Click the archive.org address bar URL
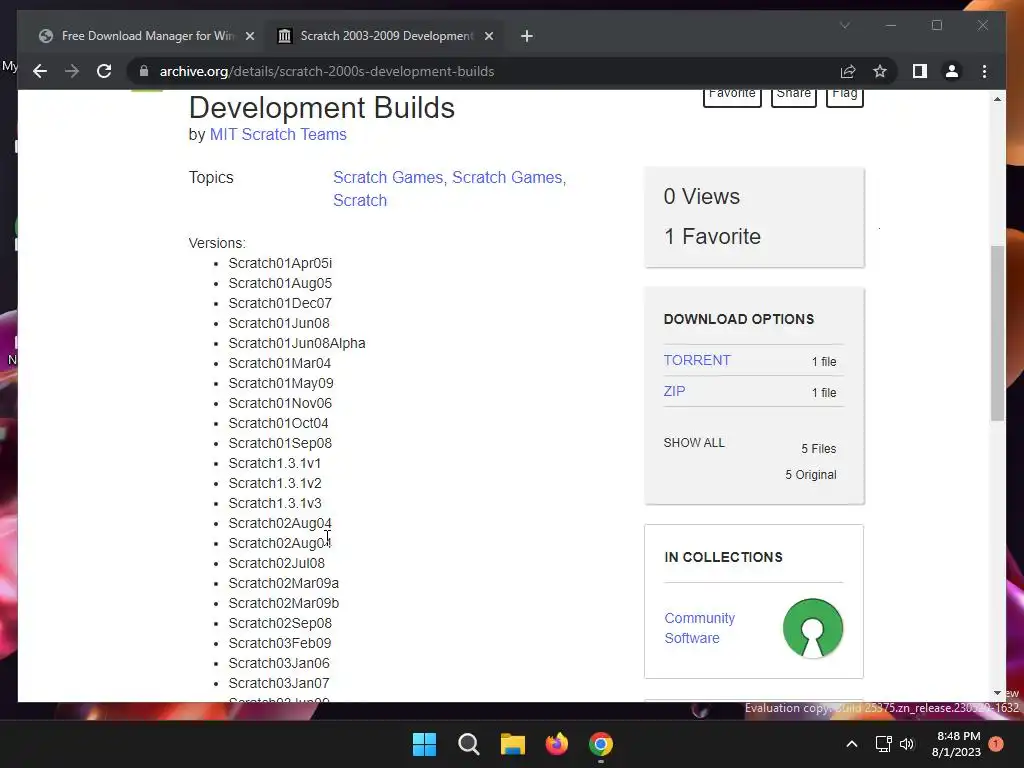Viewport: 1024px width, 768px height. (x=327, y=71)
